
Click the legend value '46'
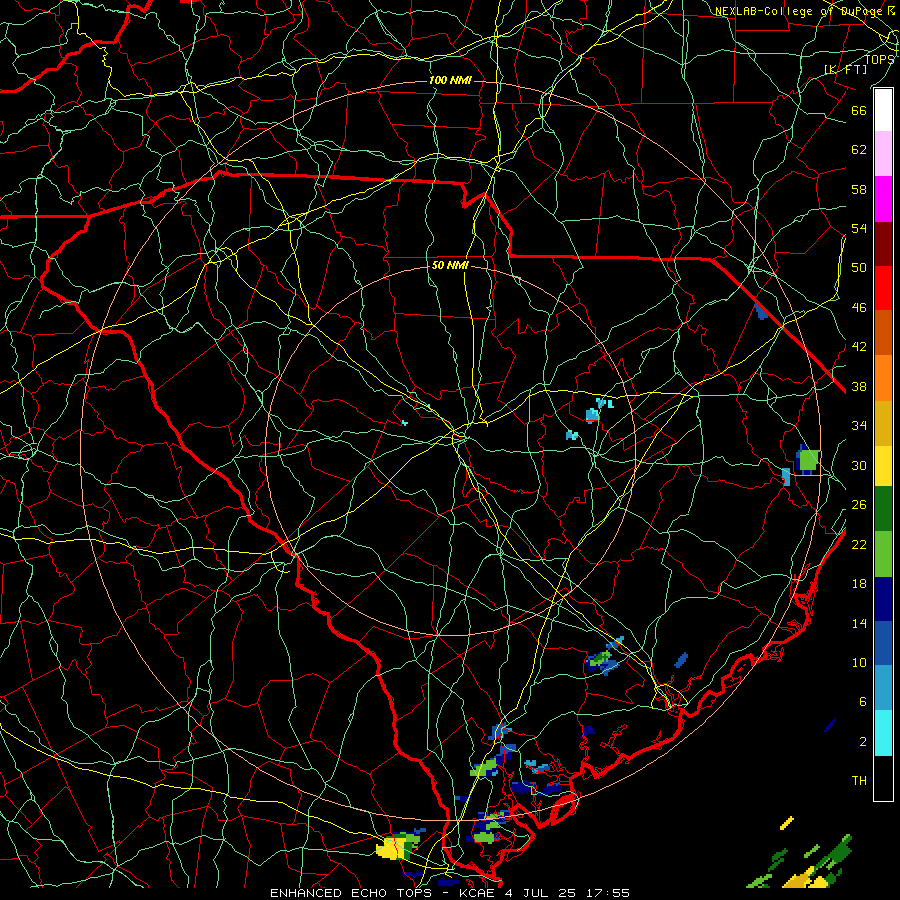pos(859,308)
